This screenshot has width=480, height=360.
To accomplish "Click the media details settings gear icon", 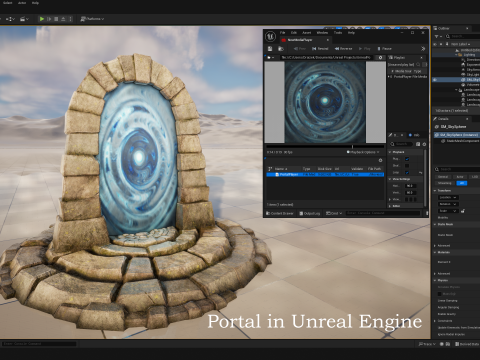I will pos(424,144).
